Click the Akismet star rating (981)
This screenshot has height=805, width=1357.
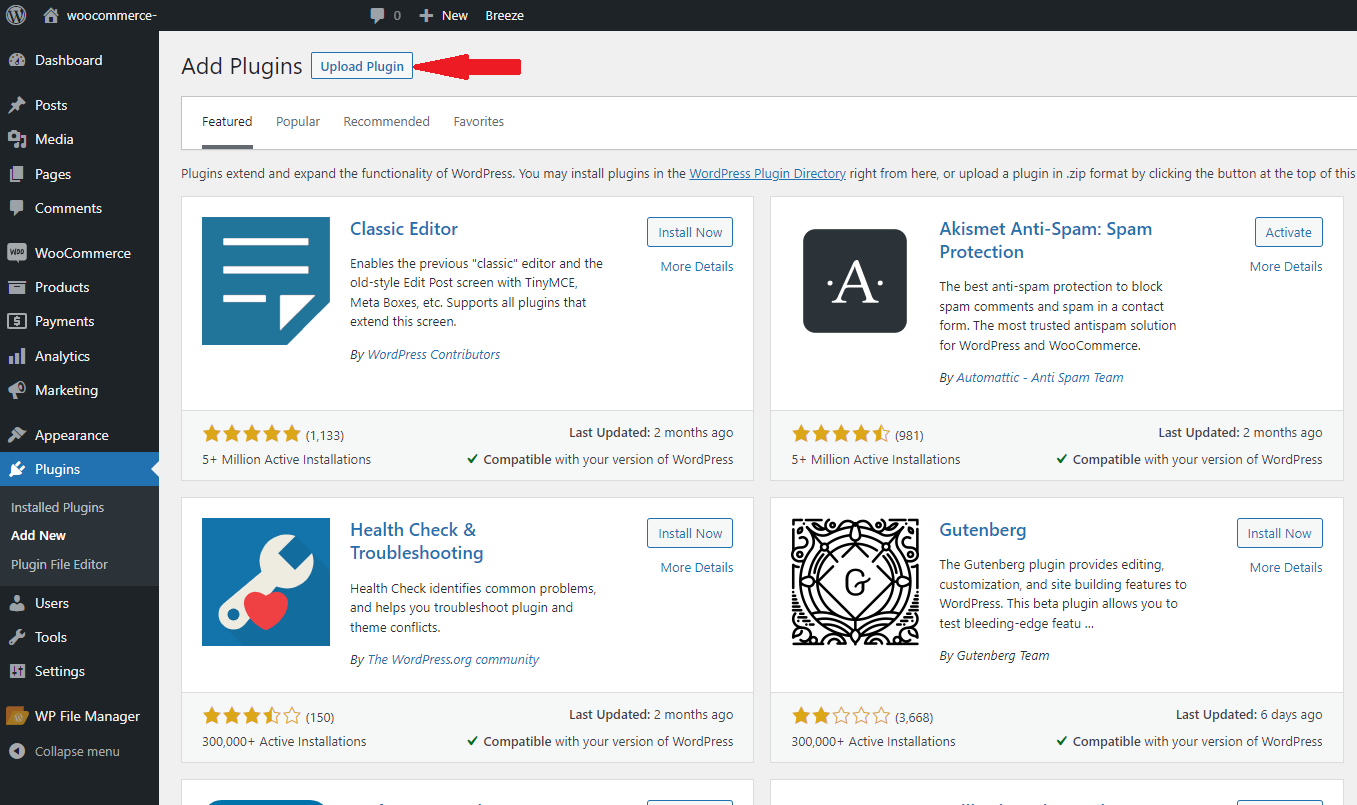tap(840, 434)
